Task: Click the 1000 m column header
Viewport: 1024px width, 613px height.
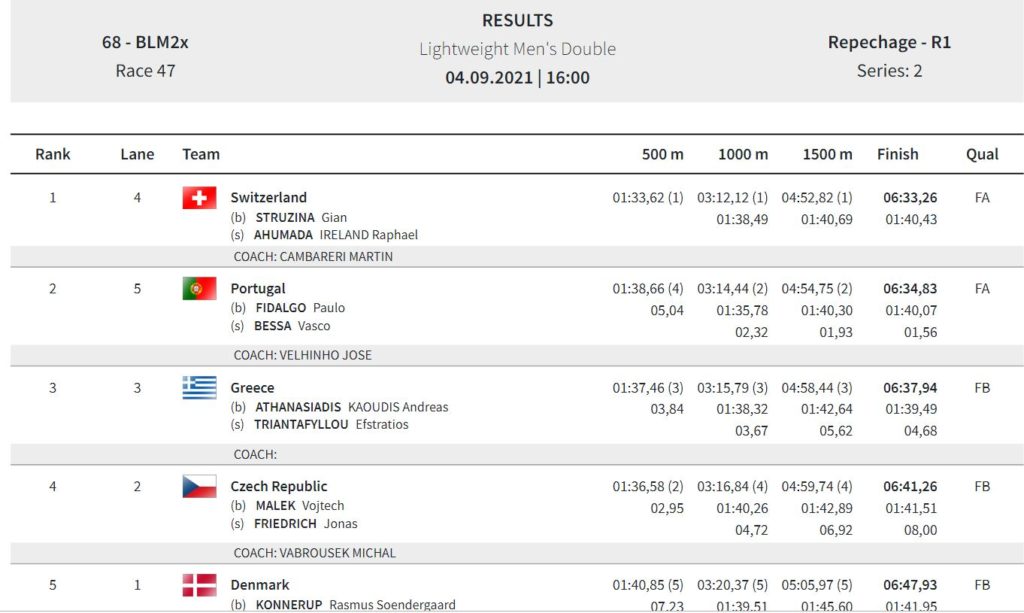Action: click(x=743, y=154)
